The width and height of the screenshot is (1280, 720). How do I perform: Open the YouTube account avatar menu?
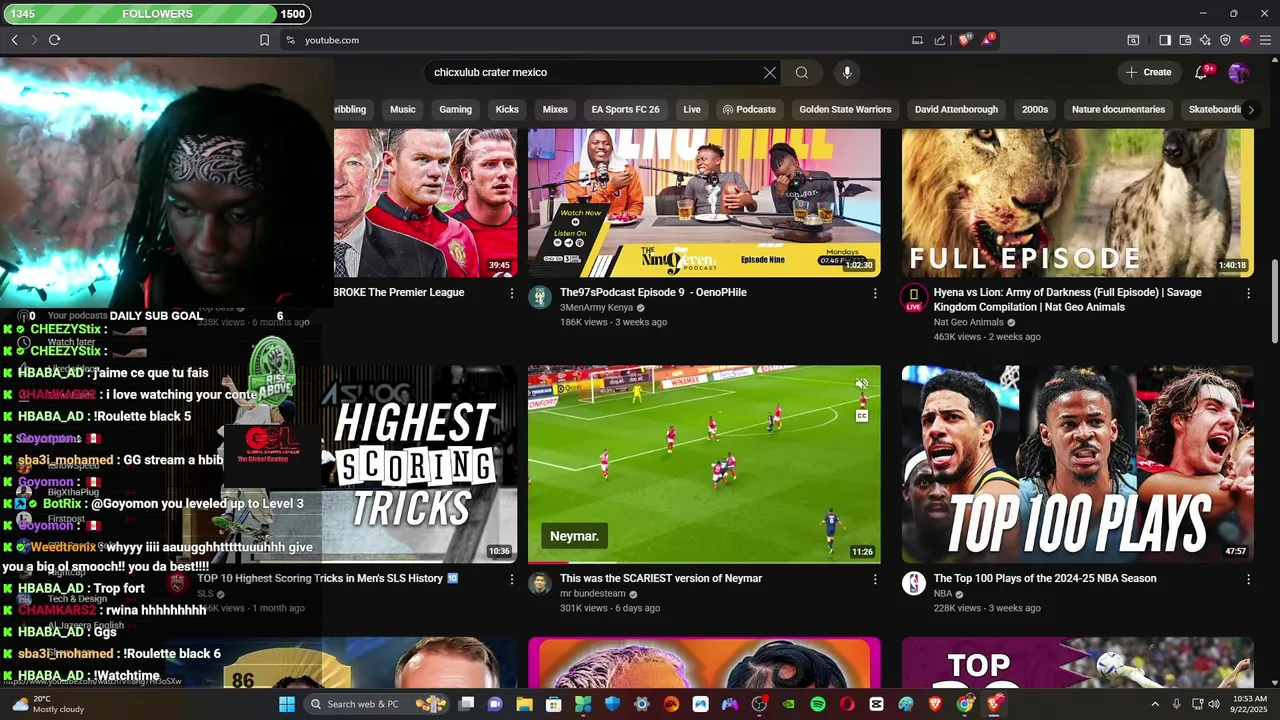(1238, 72)
